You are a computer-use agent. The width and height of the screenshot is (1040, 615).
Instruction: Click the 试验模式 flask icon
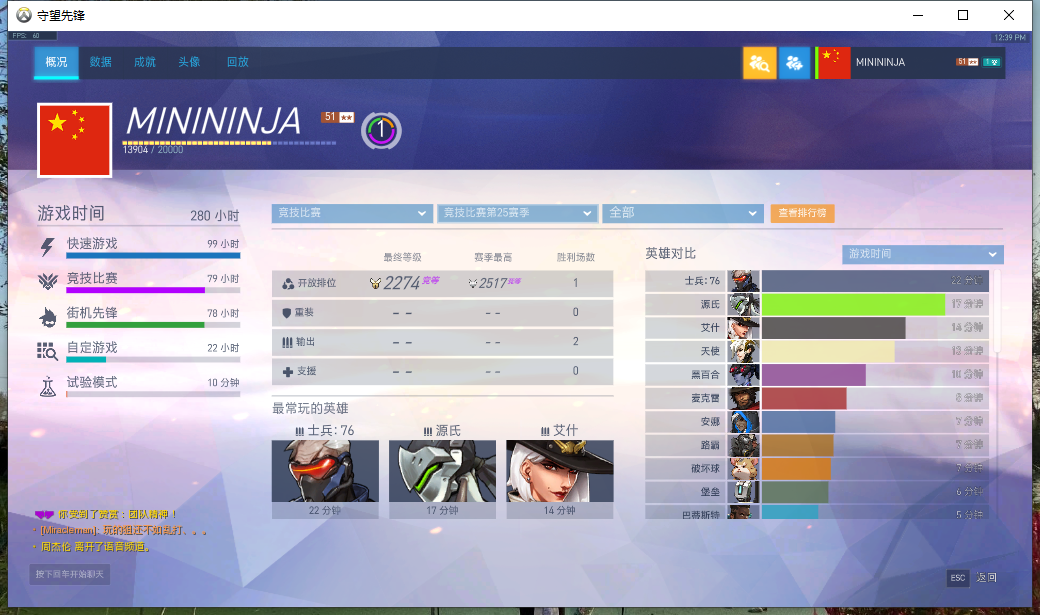point(48,386)
